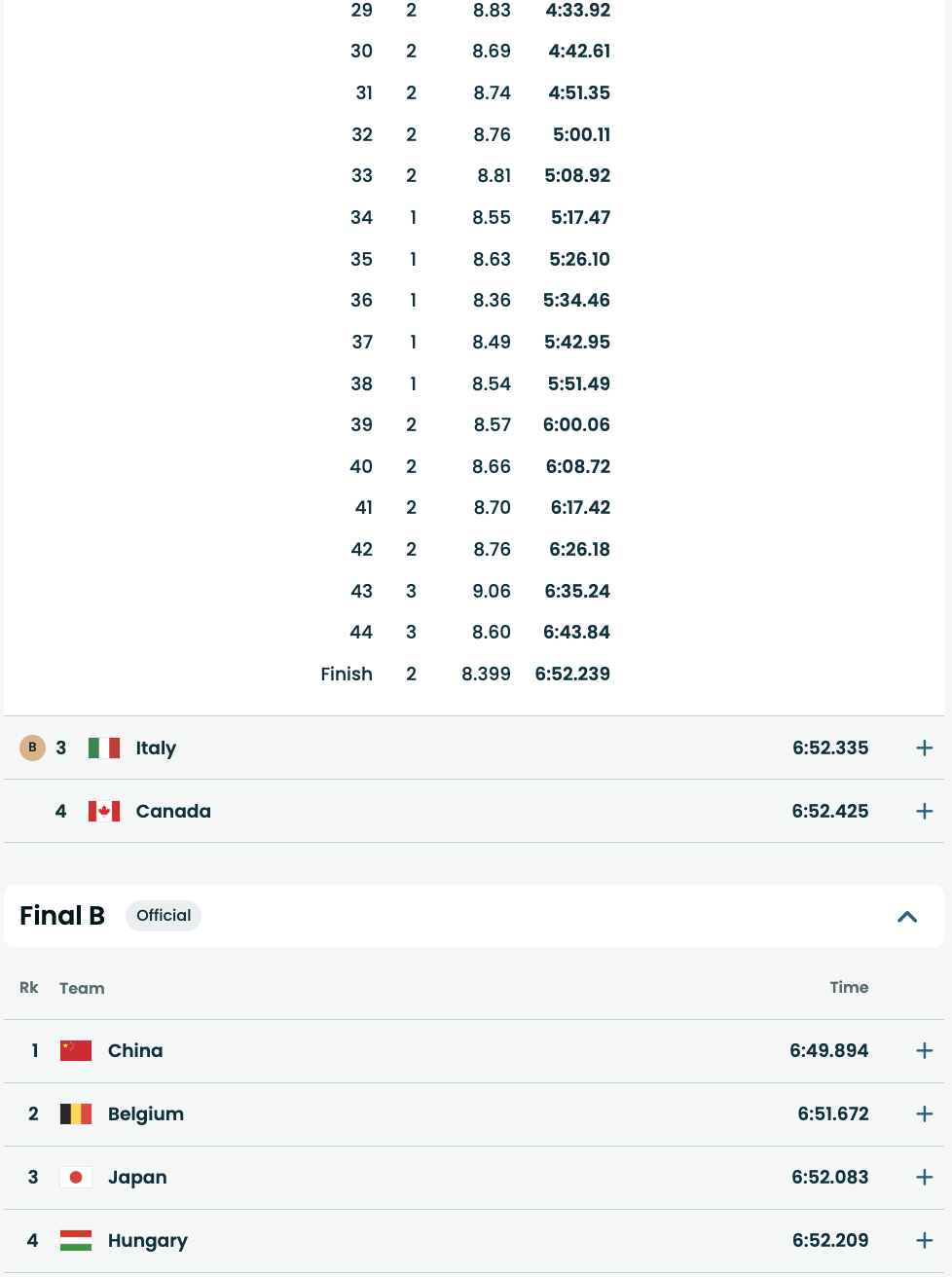Image resolution: width=952 pixels, height=1277 pixels.
Task: Click the Japan flag icon
Action: click(76, 1177)
